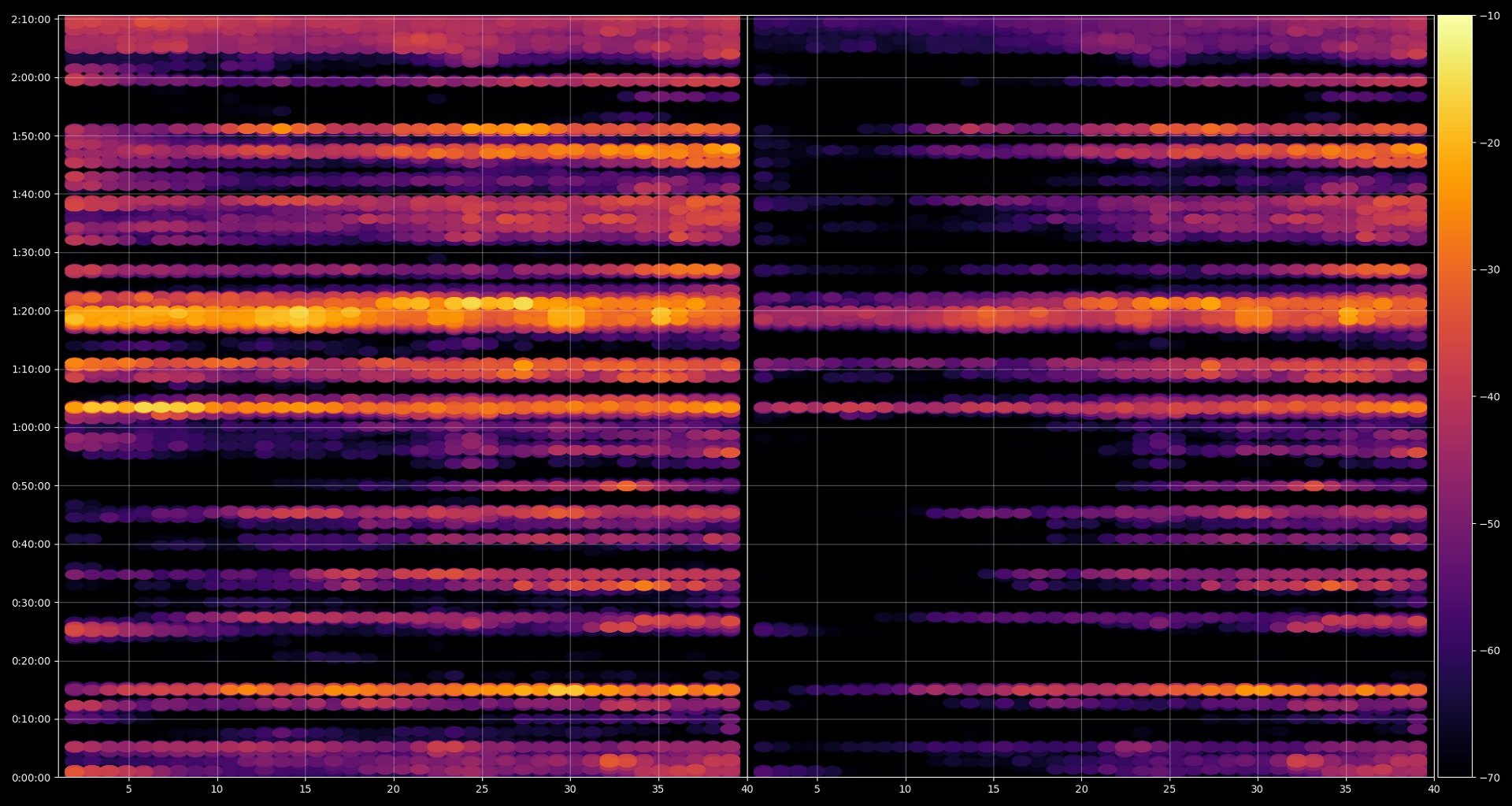1512x806 pixels.
Task: Click the 1:20:00 y-axis label
Action: click(31, 311)
